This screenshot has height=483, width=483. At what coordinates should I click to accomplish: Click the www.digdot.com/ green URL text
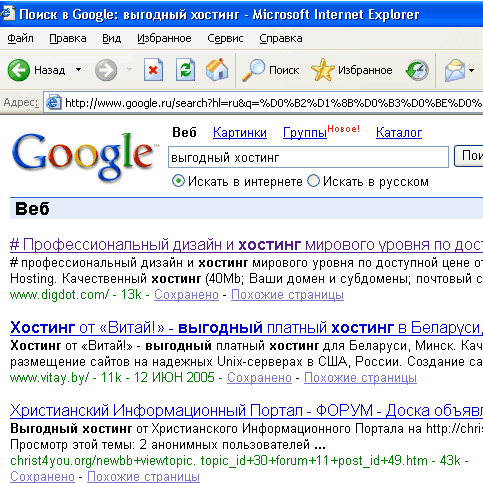(x=60, y=295)
